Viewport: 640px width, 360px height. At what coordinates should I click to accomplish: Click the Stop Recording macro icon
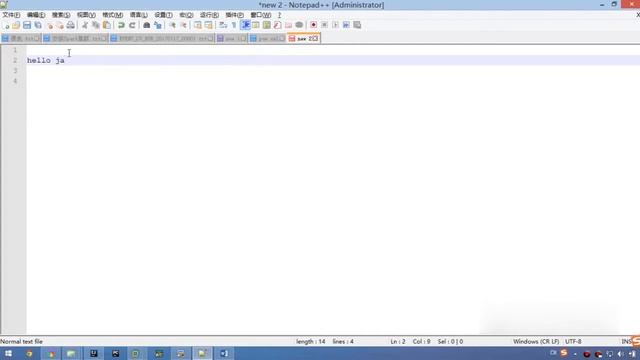click(x=324, y=25)
